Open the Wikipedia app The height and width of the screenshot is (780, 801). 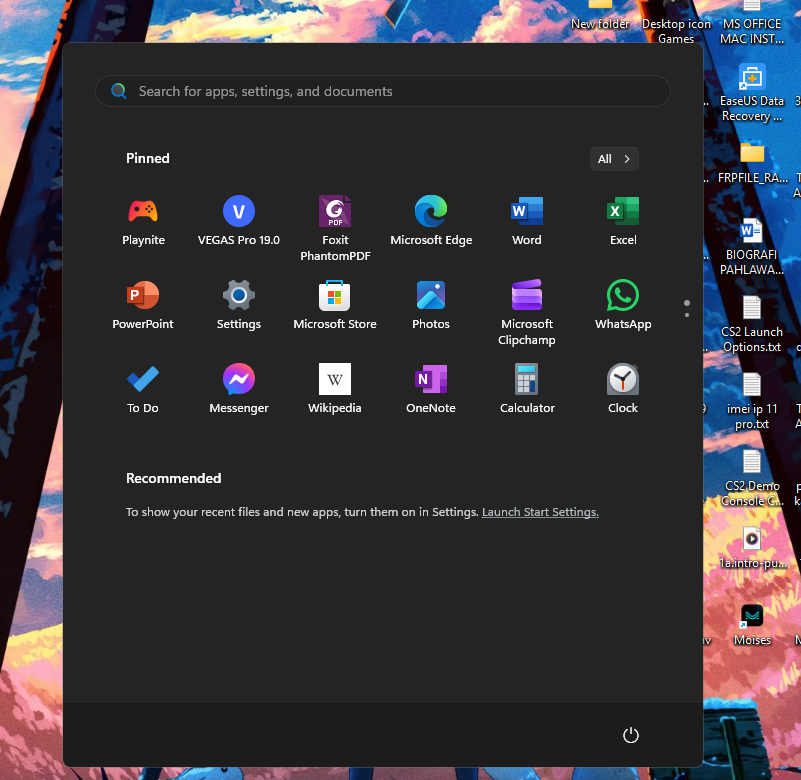335,389
